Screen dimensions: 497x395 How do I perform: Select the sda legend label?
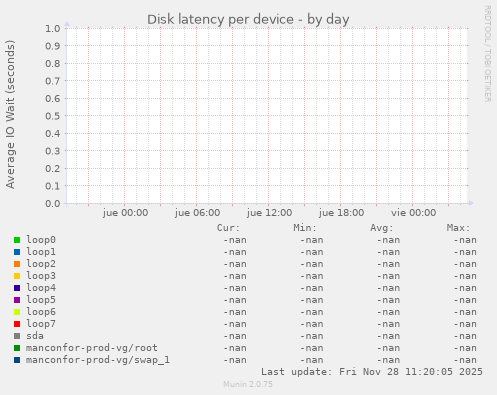[x=35, y=336]
